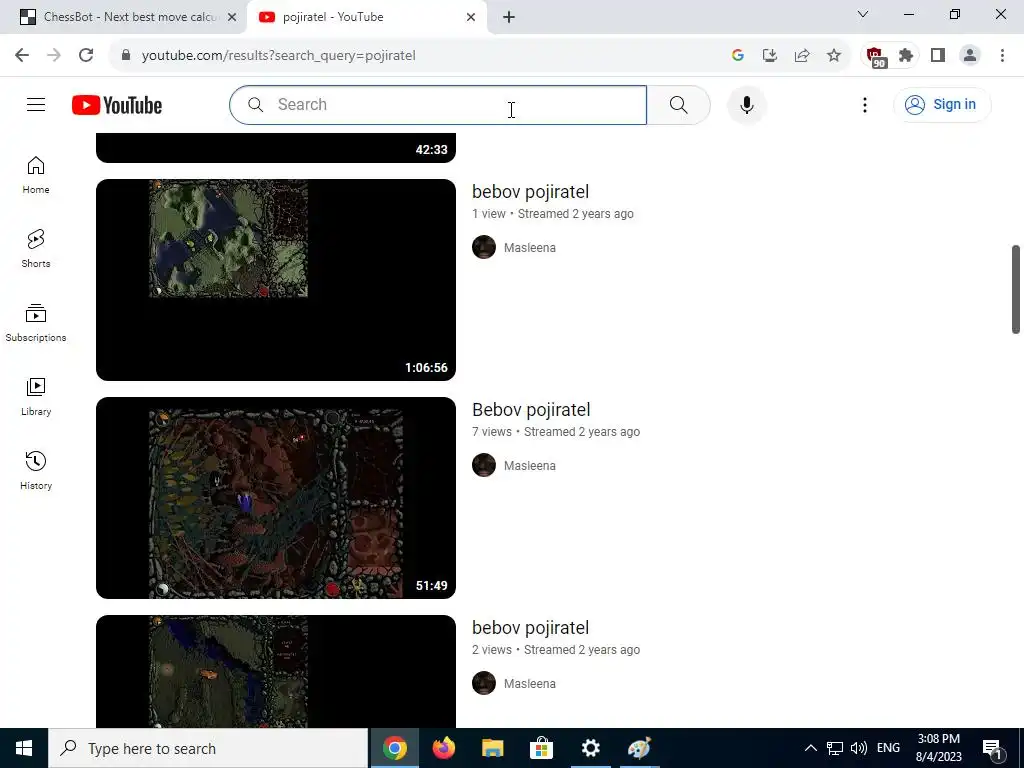
Task: Open File Explorer from the taskbar
Action: (492, 748)
